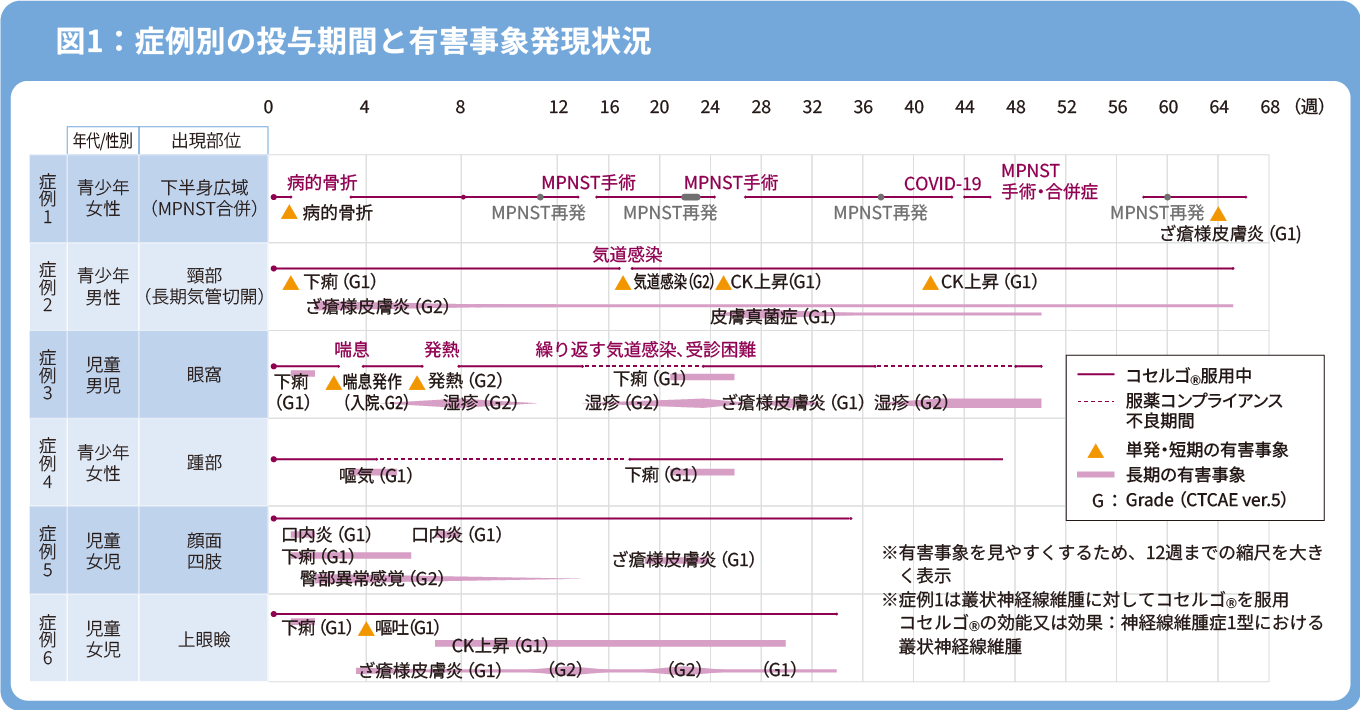The height and width of the screenshot is (710, 1360).
Task: Click 症例2 CK上昇 triangle near week 41
Action: click(x=930, y=283)
